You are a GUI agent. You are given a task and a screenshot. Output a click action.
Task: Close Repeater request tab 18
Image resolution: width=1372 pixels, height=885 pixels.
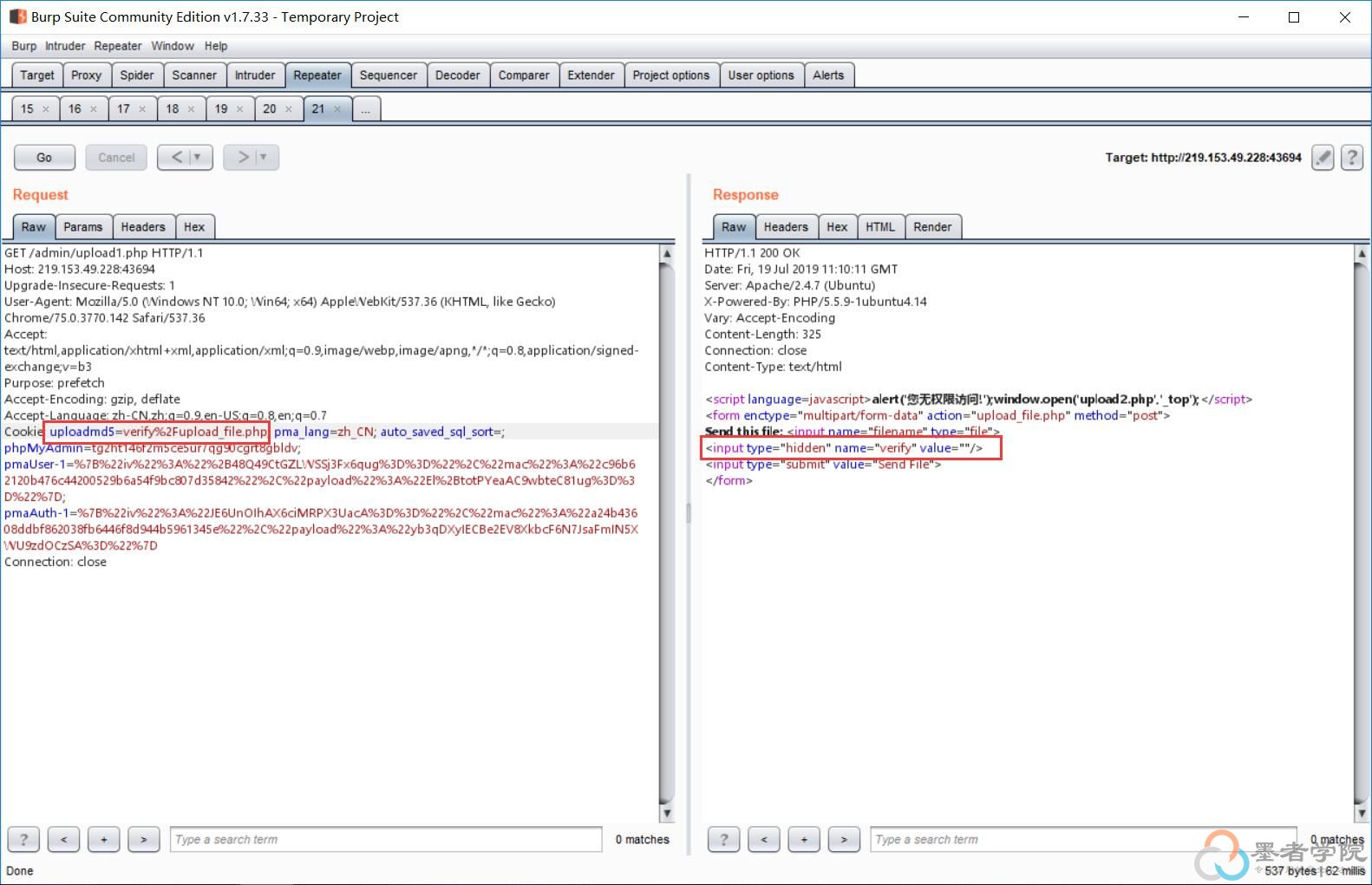(x=191, y=109)
